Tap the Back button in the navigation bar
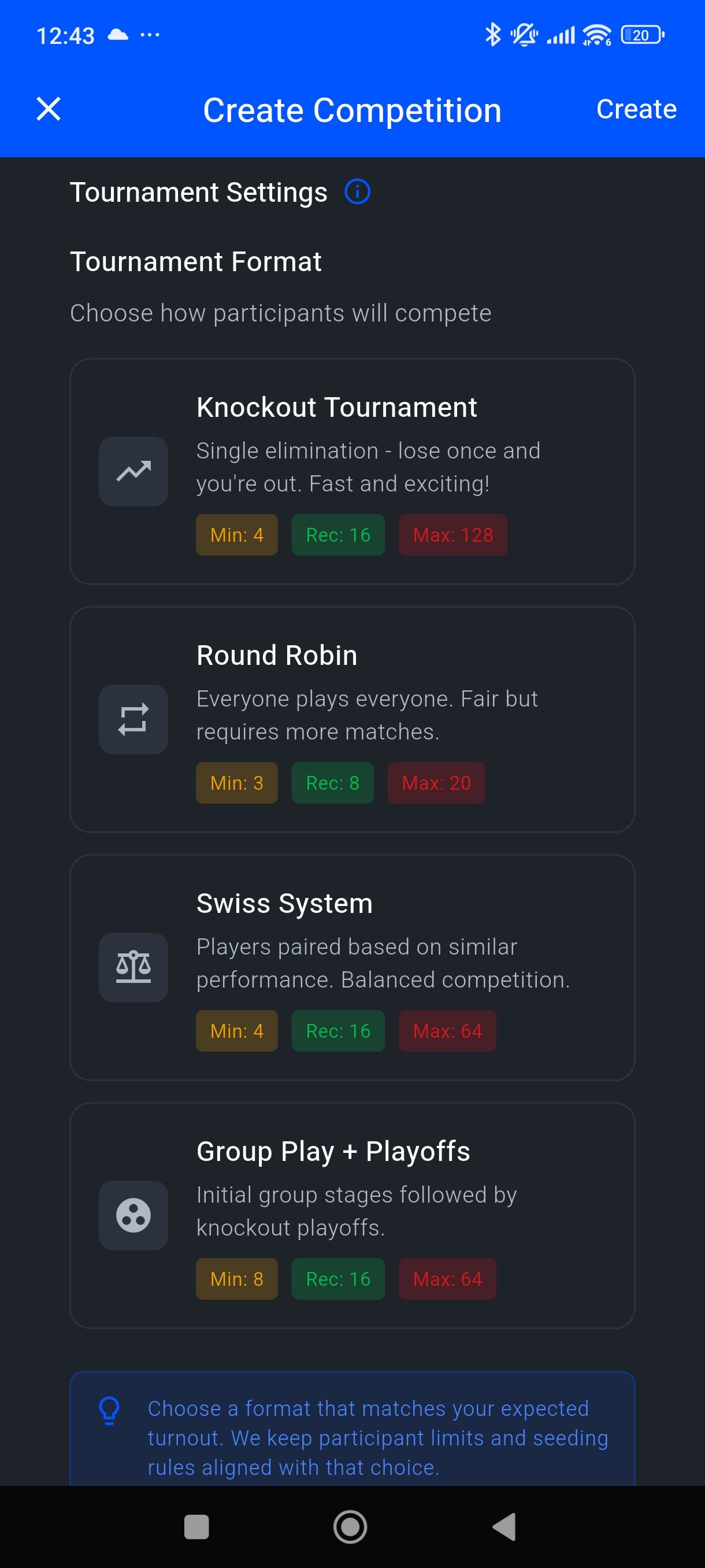The width and height of the screenshot is (705, 1568). point(504,1526)
